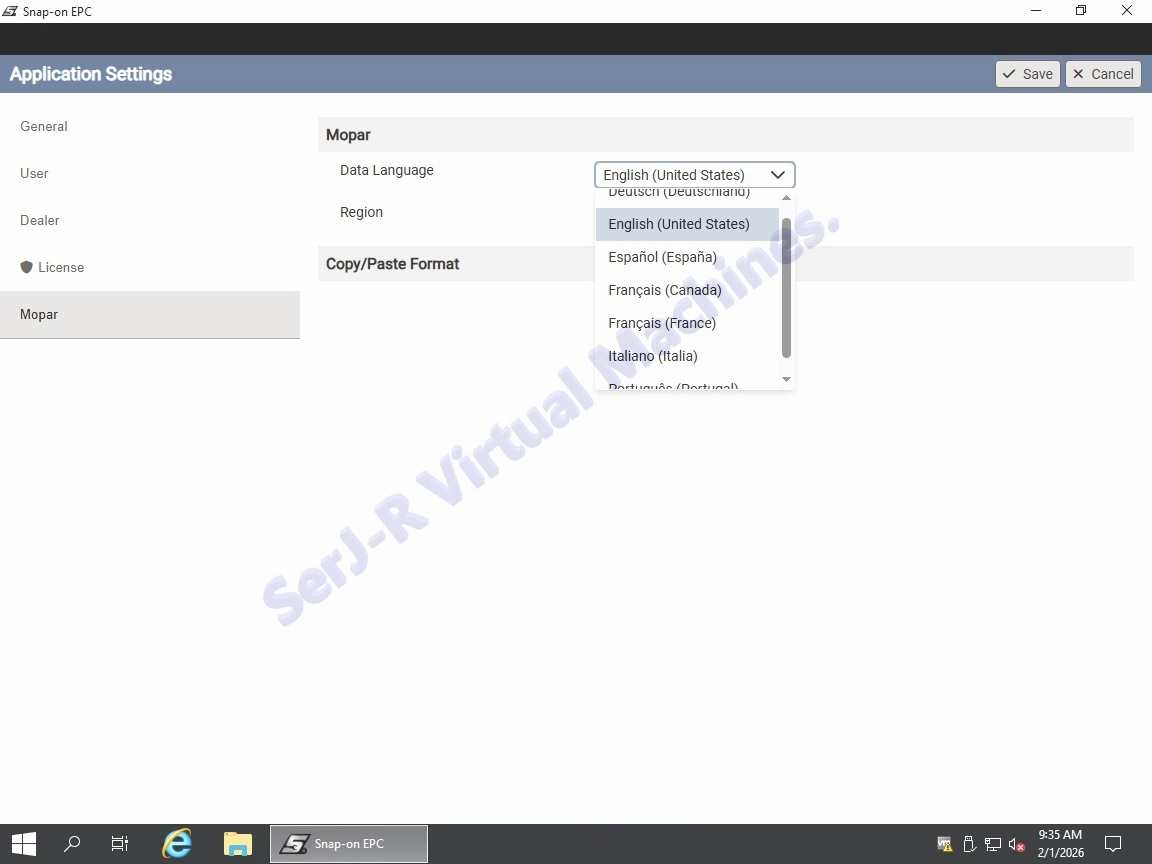The height and width of the screenshot is (864, 1152).
Task: Collapse the Data Language dropdown chevron
Action: pyautogui.click(x=778, y=175)
